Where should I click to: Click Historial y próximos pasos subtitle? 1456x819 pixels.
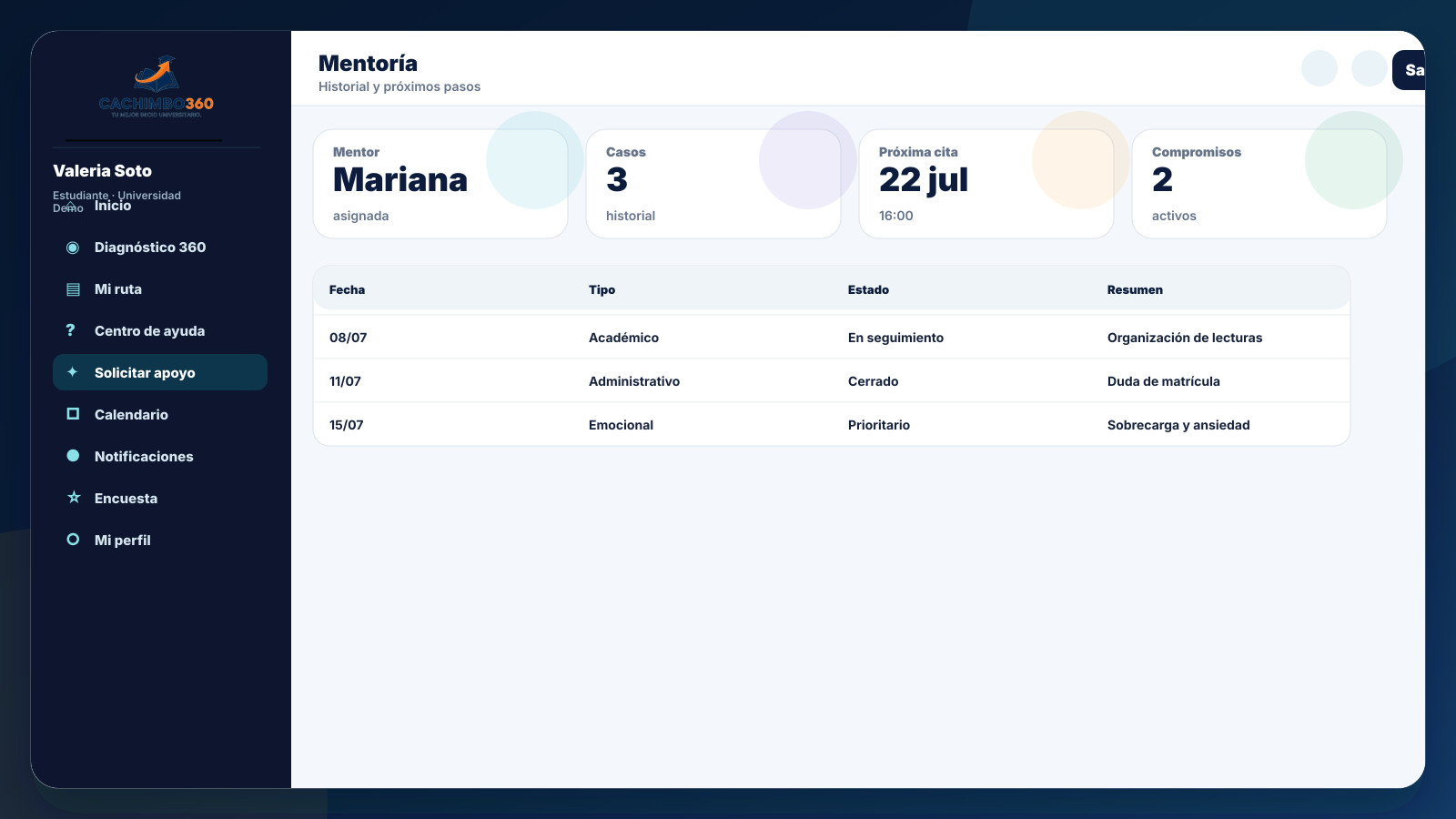(399, 86)
